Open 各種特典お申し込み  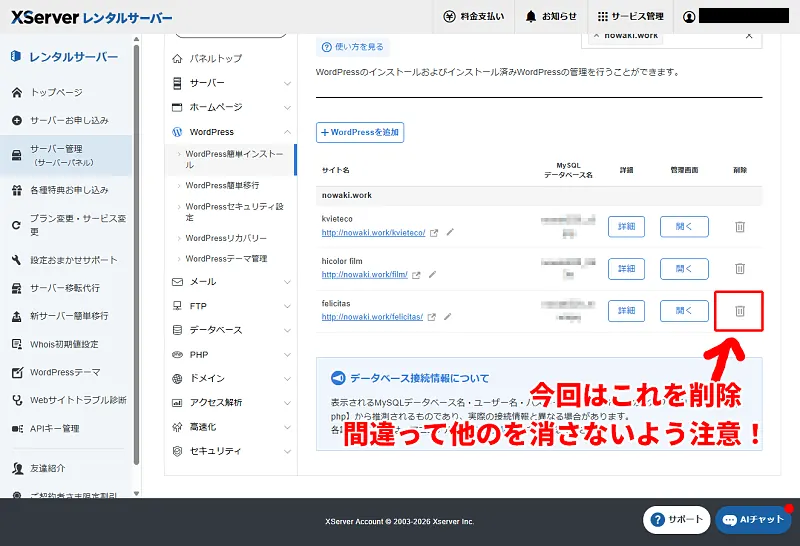(60, 190)
